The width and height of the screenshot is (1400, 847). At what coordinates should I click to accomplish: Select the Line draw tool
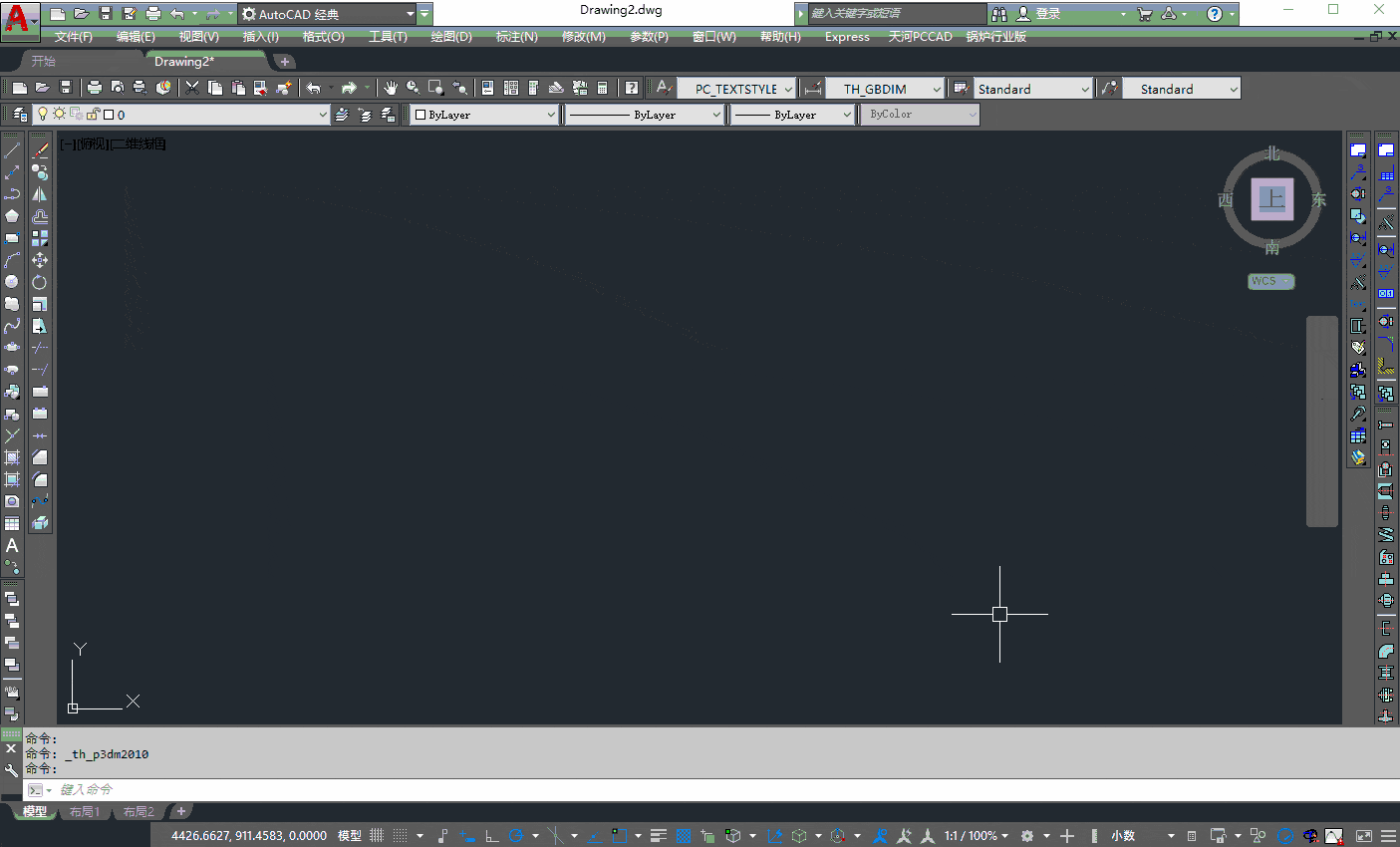(x=12, y=150)
